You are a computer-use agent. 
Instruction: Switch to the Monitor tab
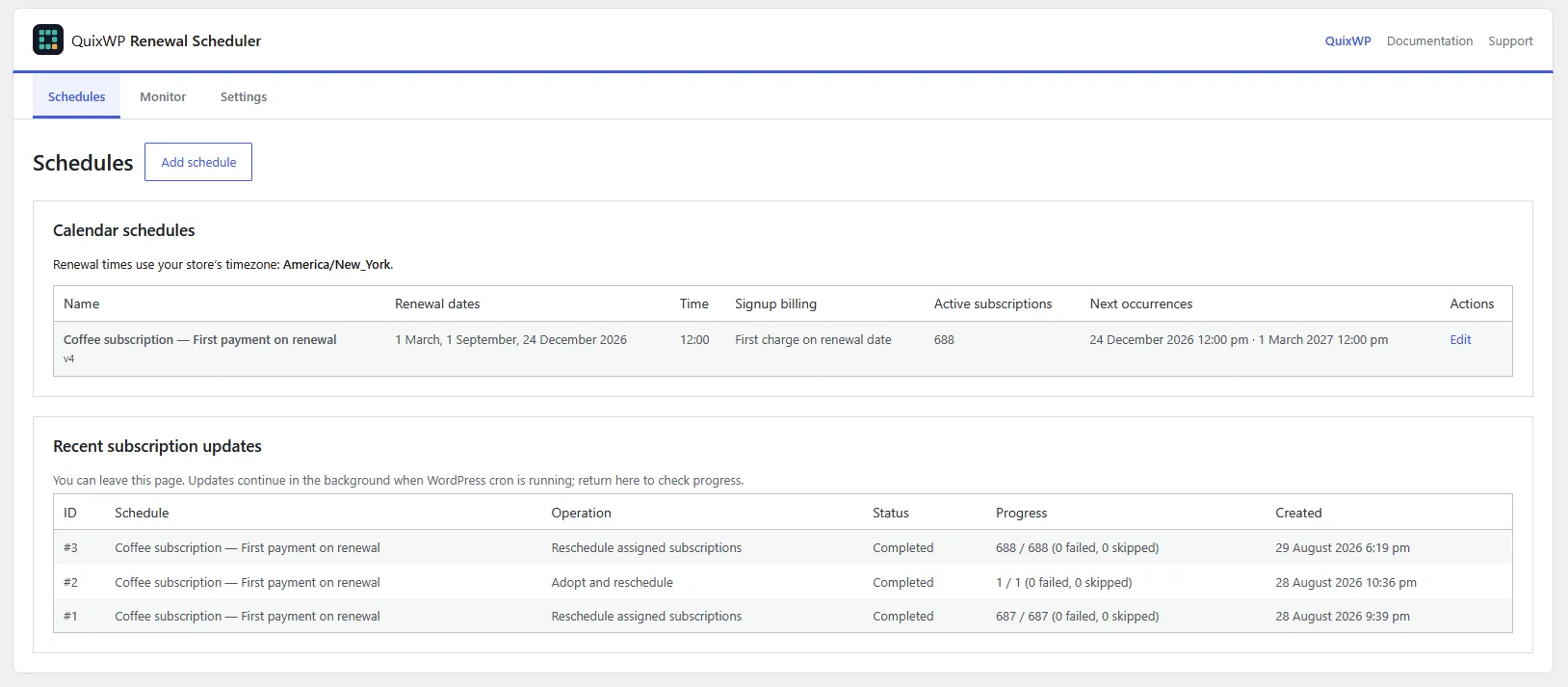click(x=163, y=96)
